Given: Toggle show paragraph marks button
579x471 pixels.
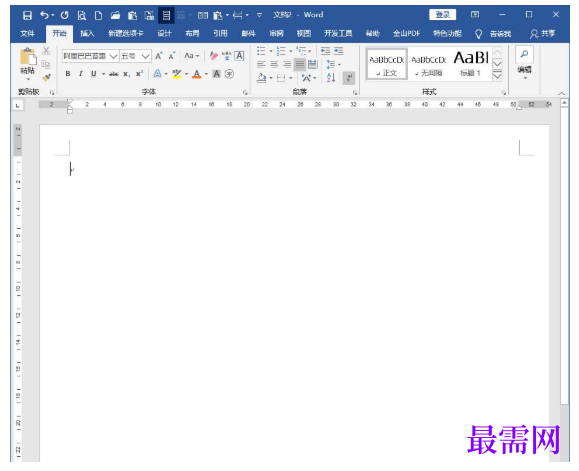Looking at the screenshot, I should (349, 78).
